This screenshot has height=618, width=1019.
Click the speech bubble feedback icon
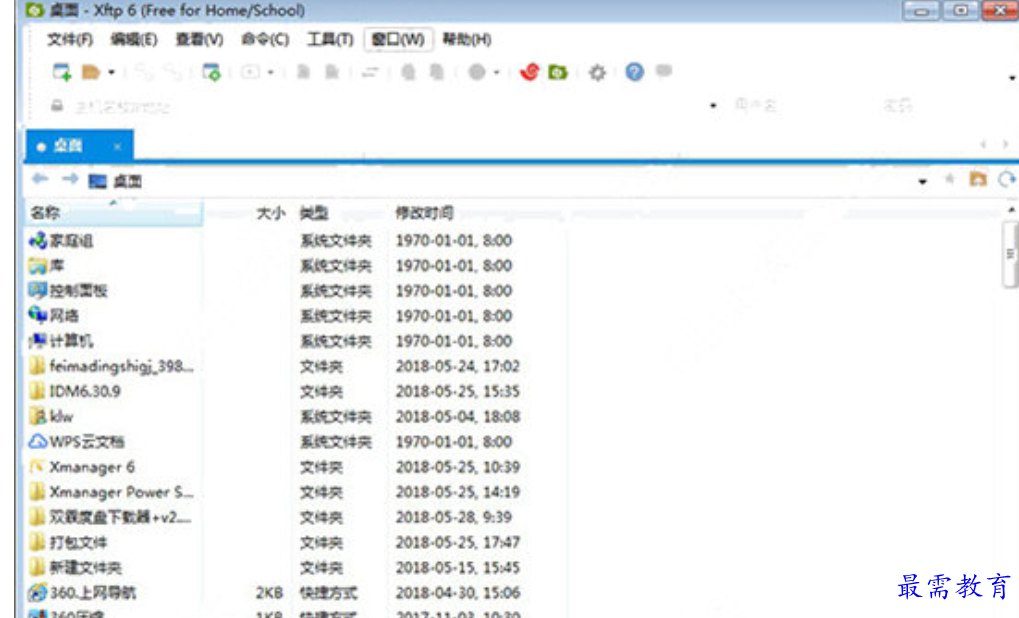[664, 70]
